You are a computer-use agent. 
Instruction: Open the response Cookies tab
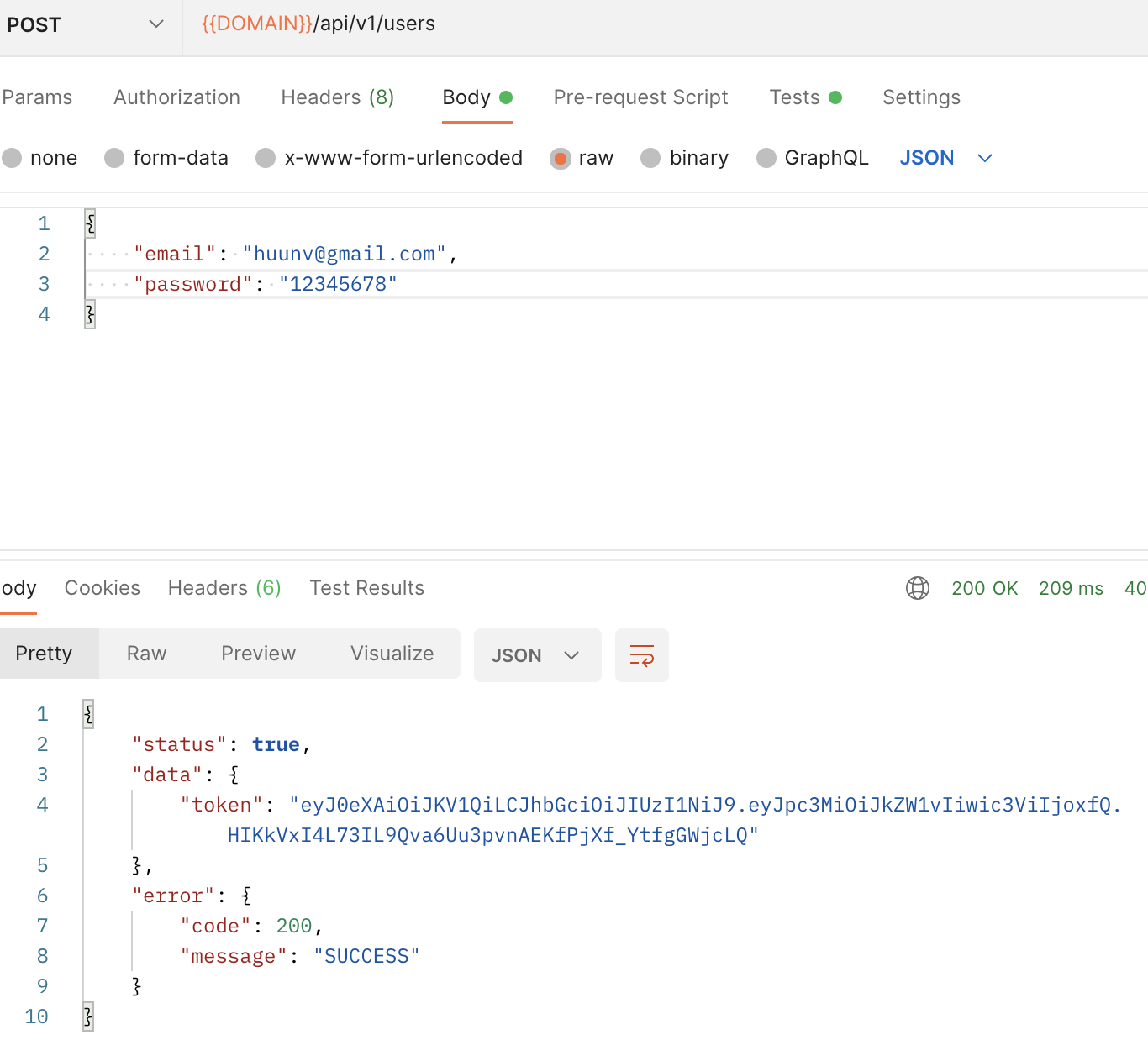pyautogui.click(x=103, y=588)
